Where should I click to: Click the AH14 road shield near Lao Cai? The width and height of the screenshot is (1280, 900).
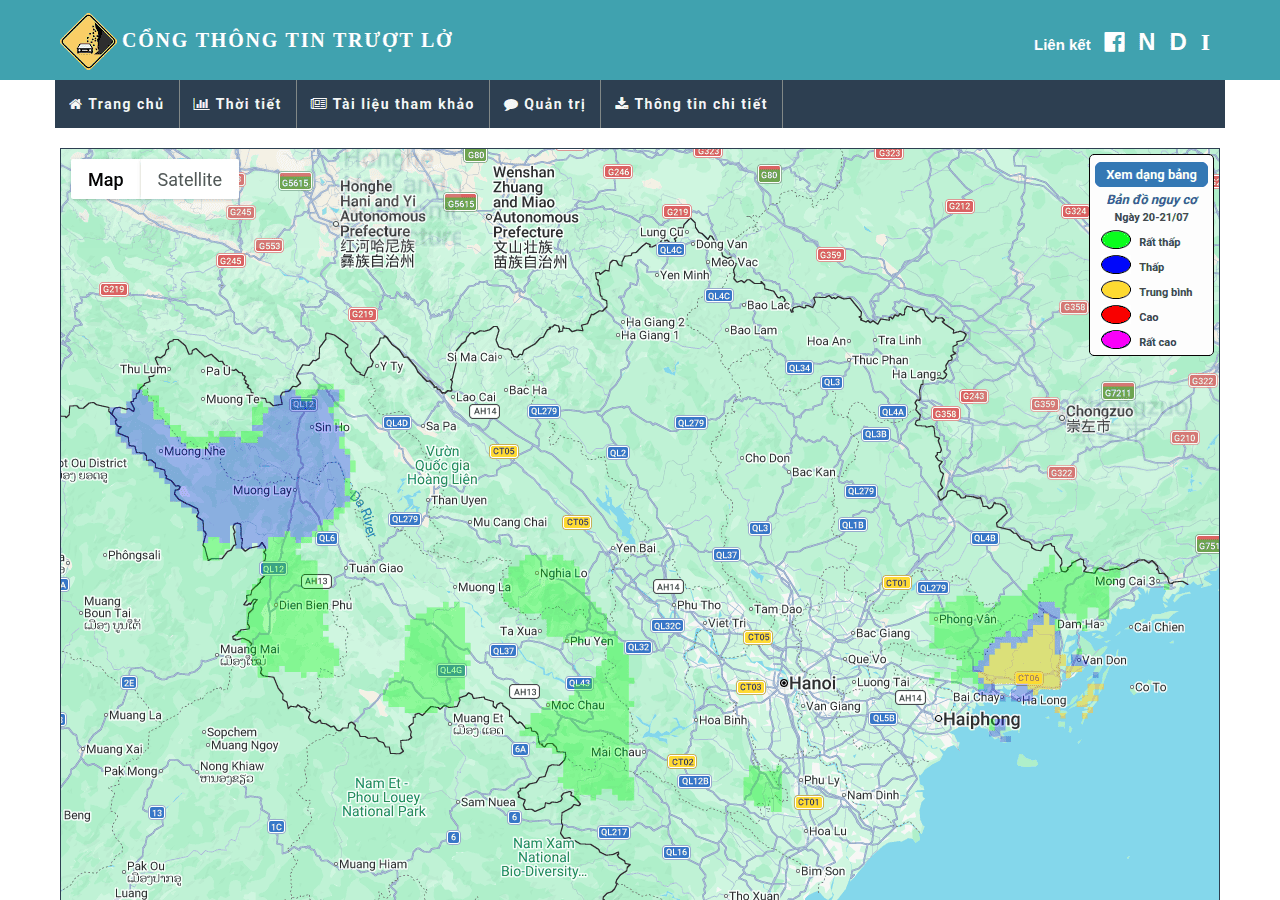pos(485,411)
